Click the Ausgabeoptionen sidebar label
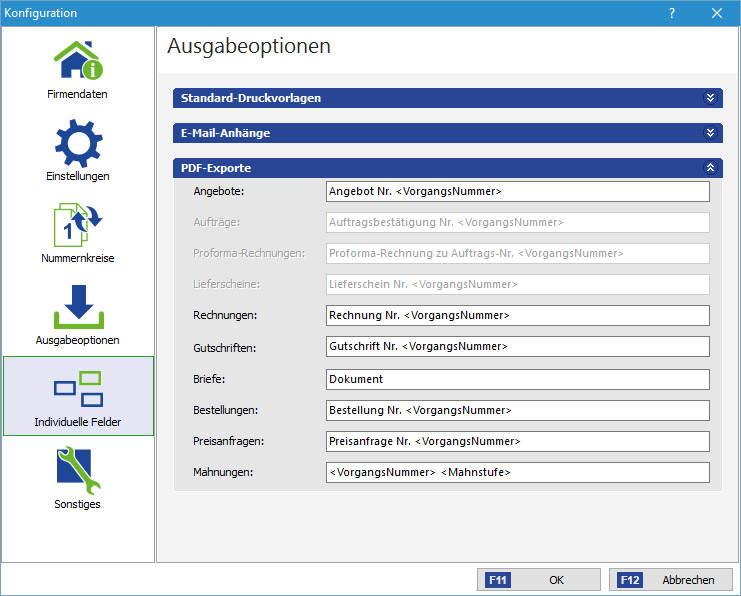The width and height of the screenshot is (741, 596). click(x=78, y=340)
